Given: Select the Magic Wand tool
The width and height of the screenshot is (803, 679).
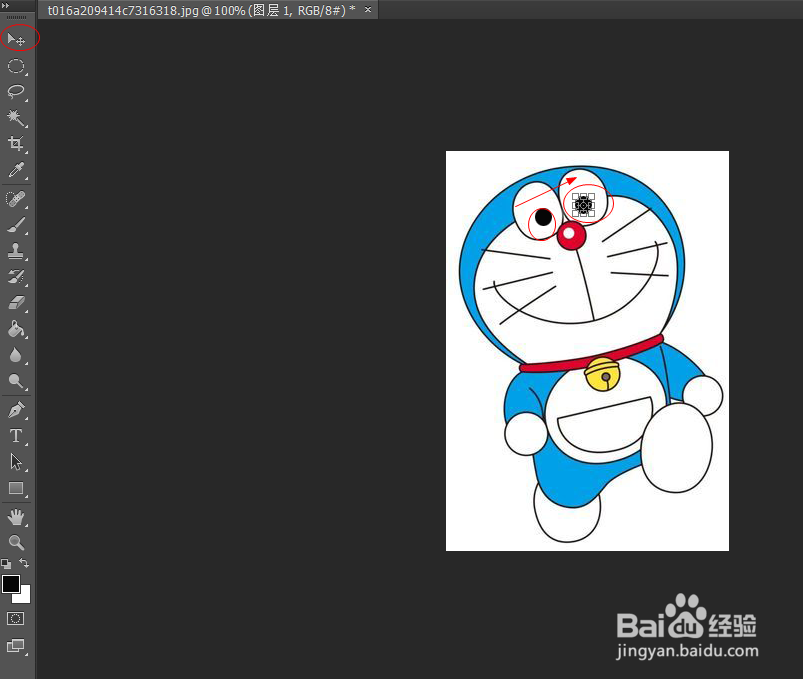Looking at the screenshot, I should [16, 118].
